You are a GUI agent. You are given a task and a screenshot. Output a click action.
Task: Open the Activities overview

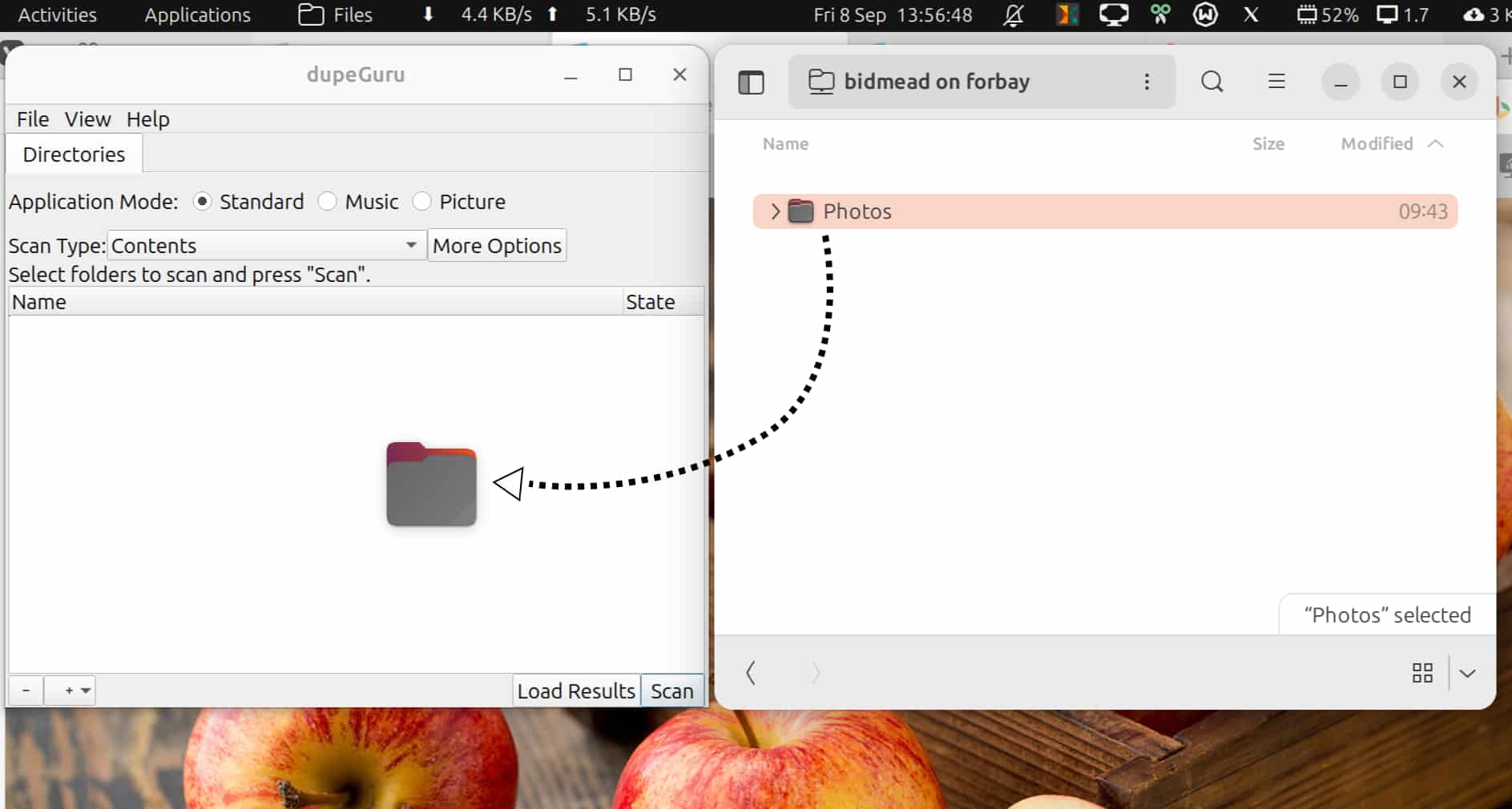pos(57,15)
